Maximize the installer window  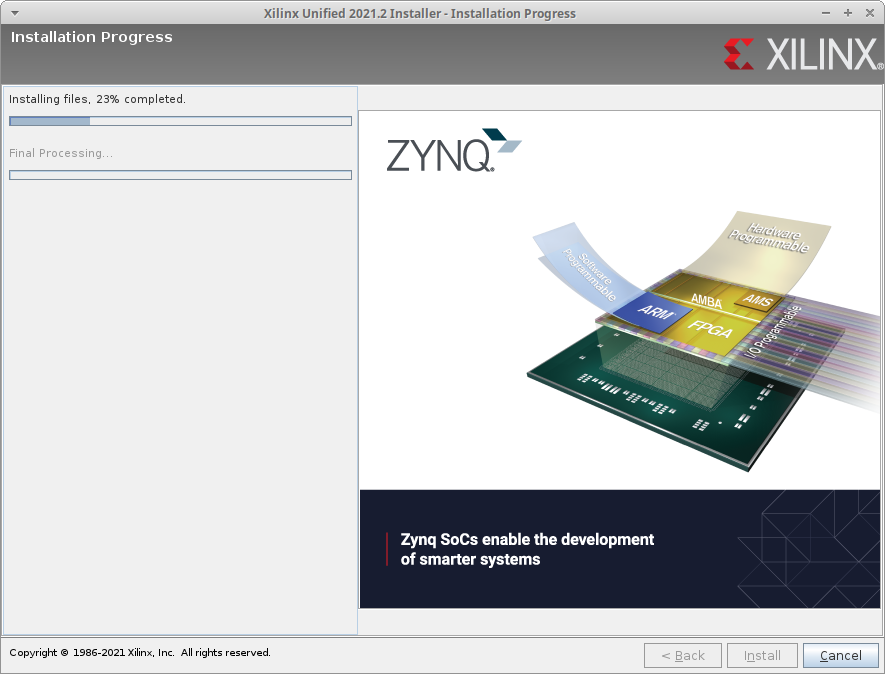[848, 13]
